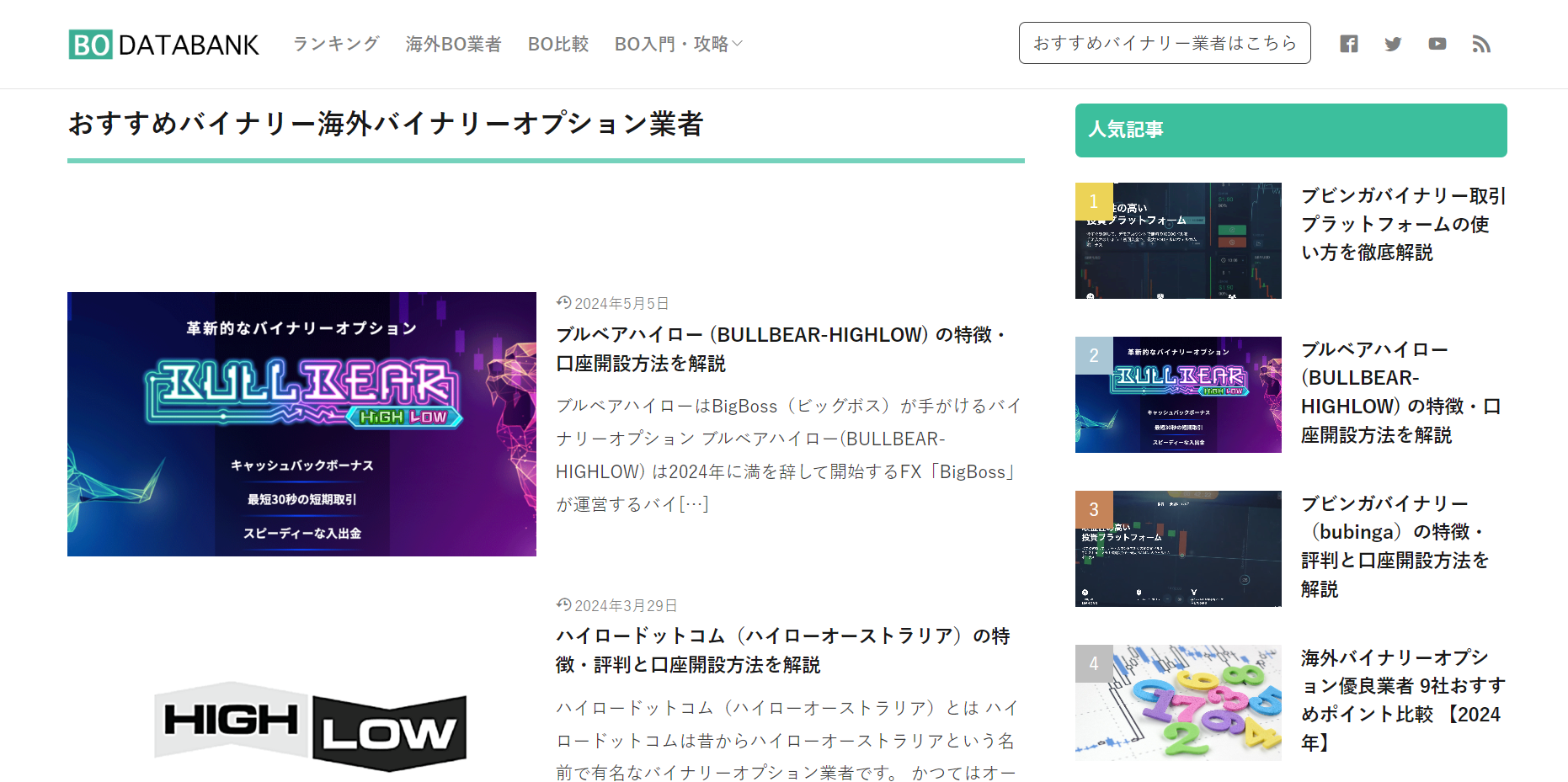
Task: Expand the BO入門・攻略 dropdown menu
Action: tap(678, 44)
